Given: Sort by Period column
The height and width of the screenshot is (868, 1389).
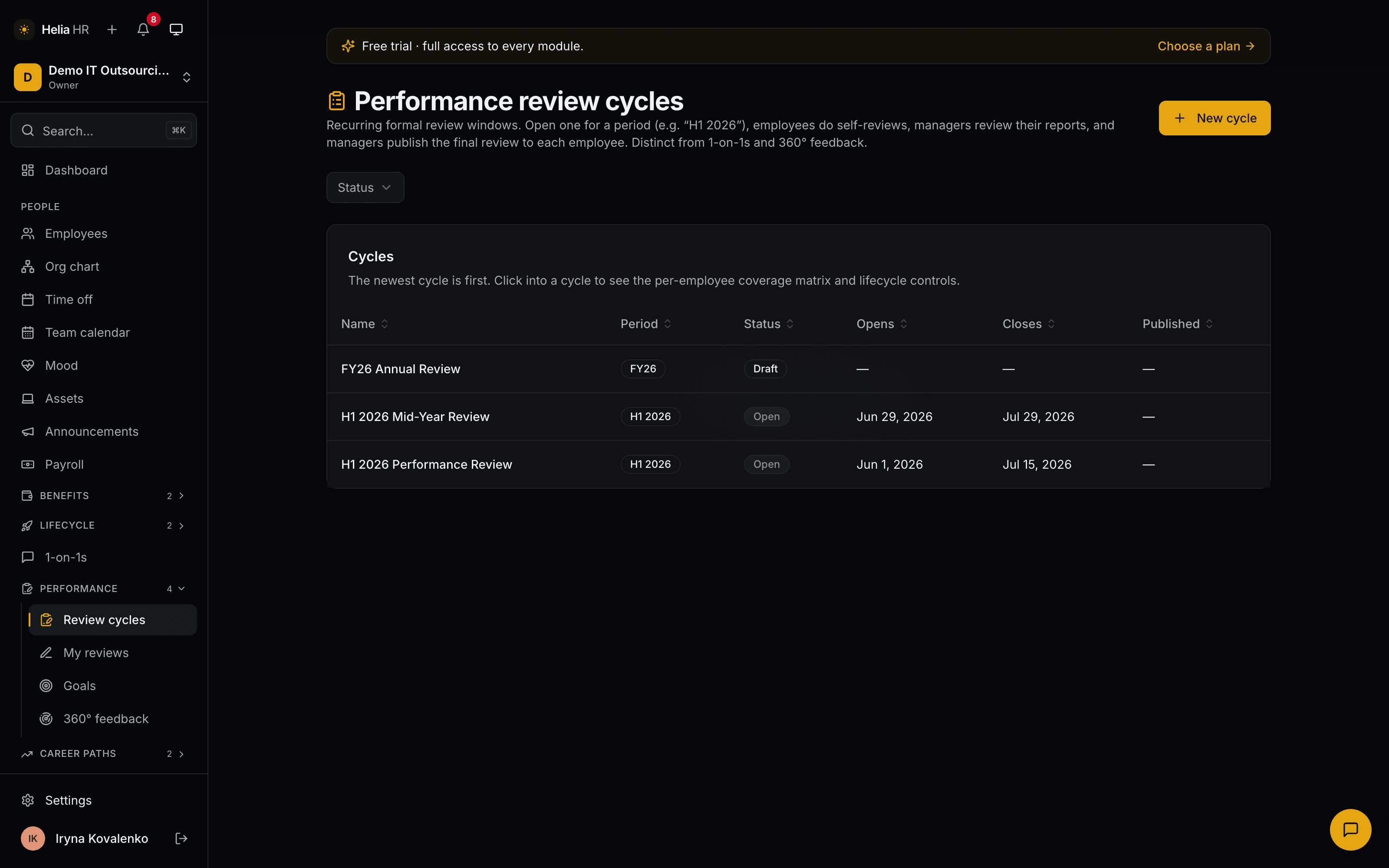Looking at the screenshot, I should pyautogui.click(x=646, y=324).
